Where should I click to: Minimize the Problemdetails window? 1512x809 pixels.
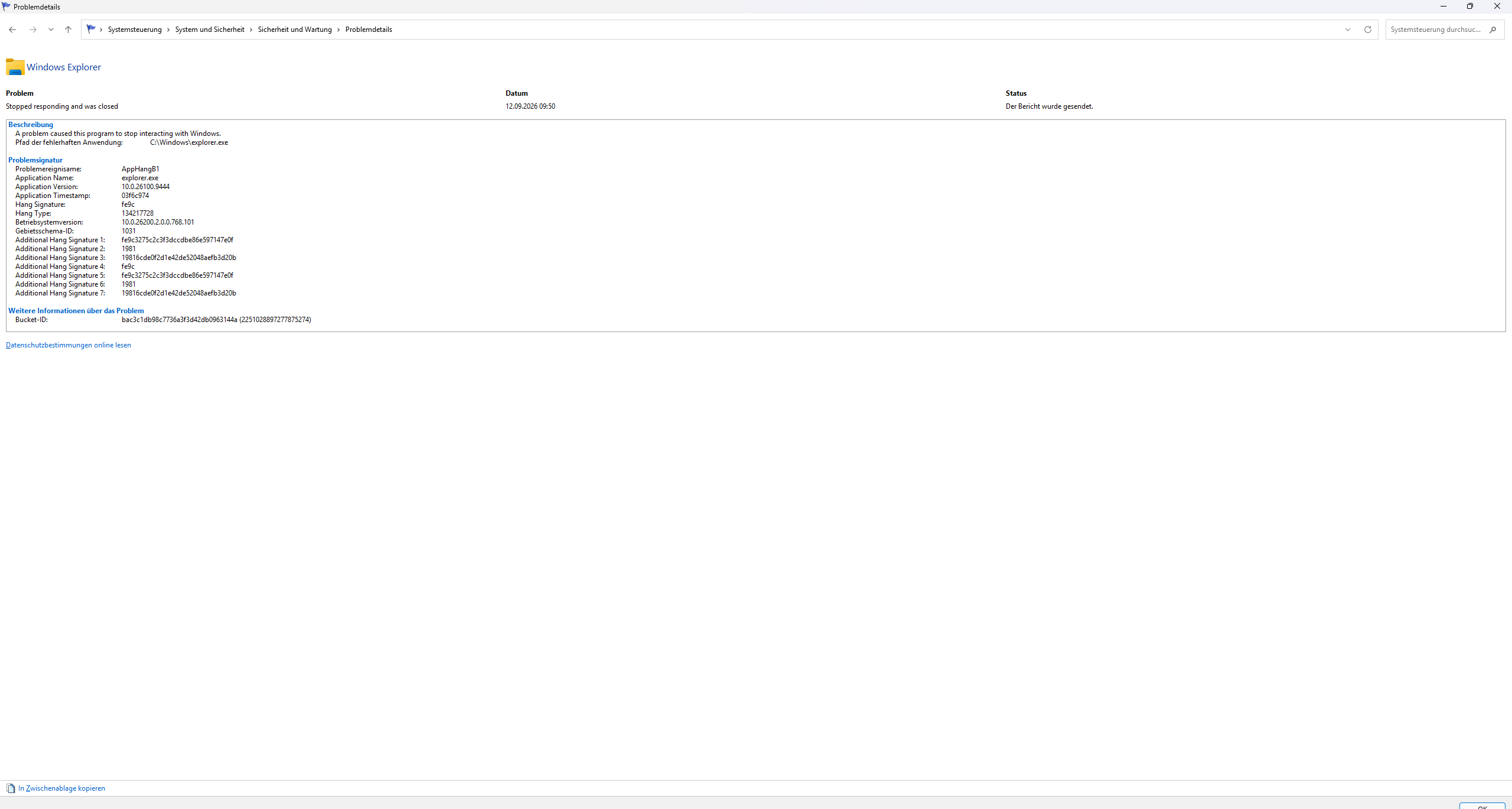click(x=1443, y=7)
